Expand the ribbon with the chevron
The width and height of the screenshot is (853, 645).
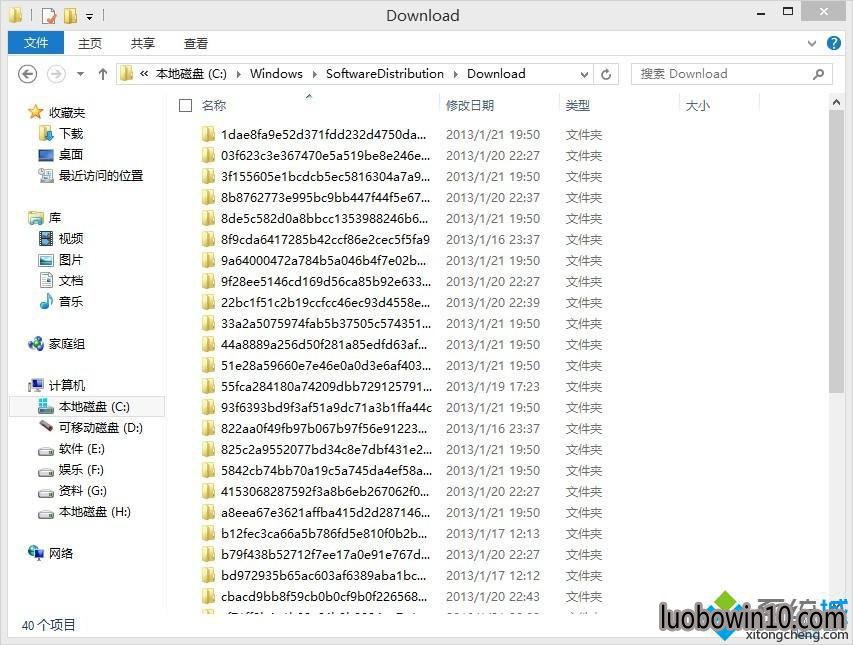click(x=812, y=44)
